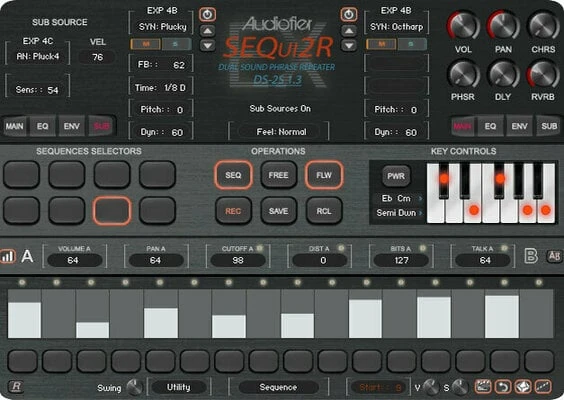The height and width of the screenshot is (400, 564).
Task: Open the AN: Pluck4 sub source selector
Action: tap(37, 56)
